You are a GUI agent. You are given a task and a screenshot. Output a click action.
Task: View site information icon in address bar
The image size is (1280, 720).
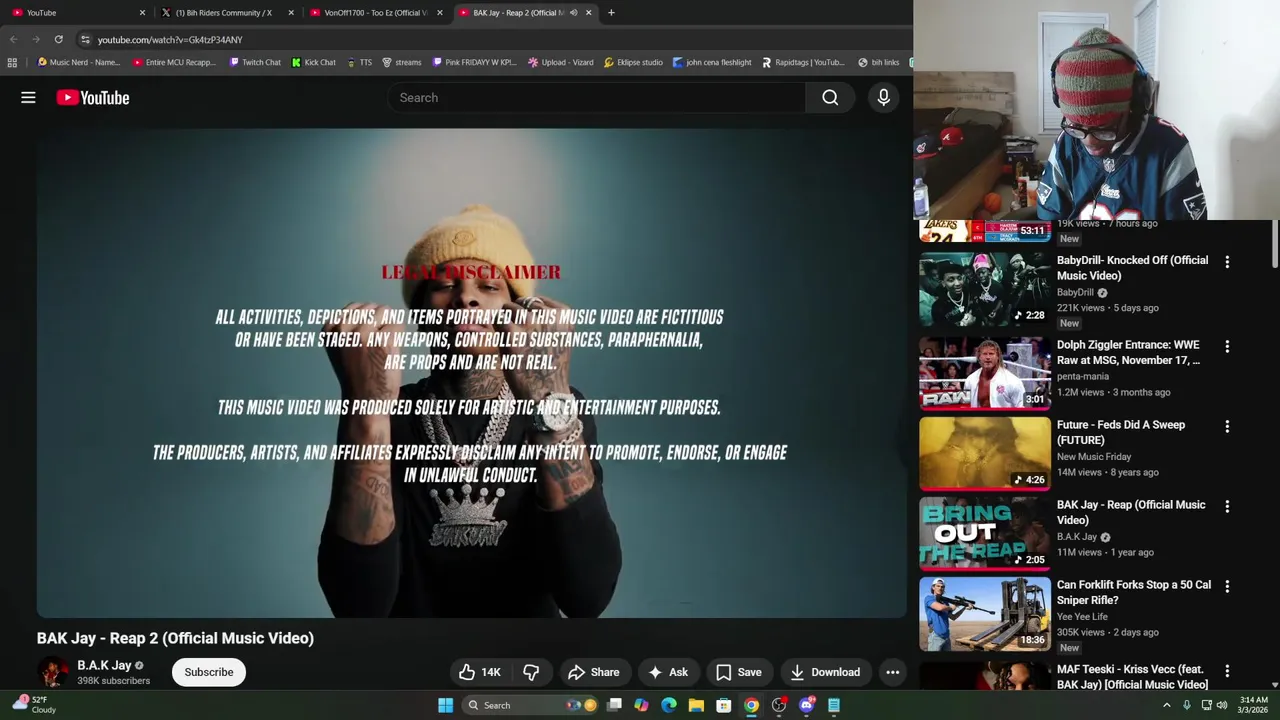[x=85, y=39]
